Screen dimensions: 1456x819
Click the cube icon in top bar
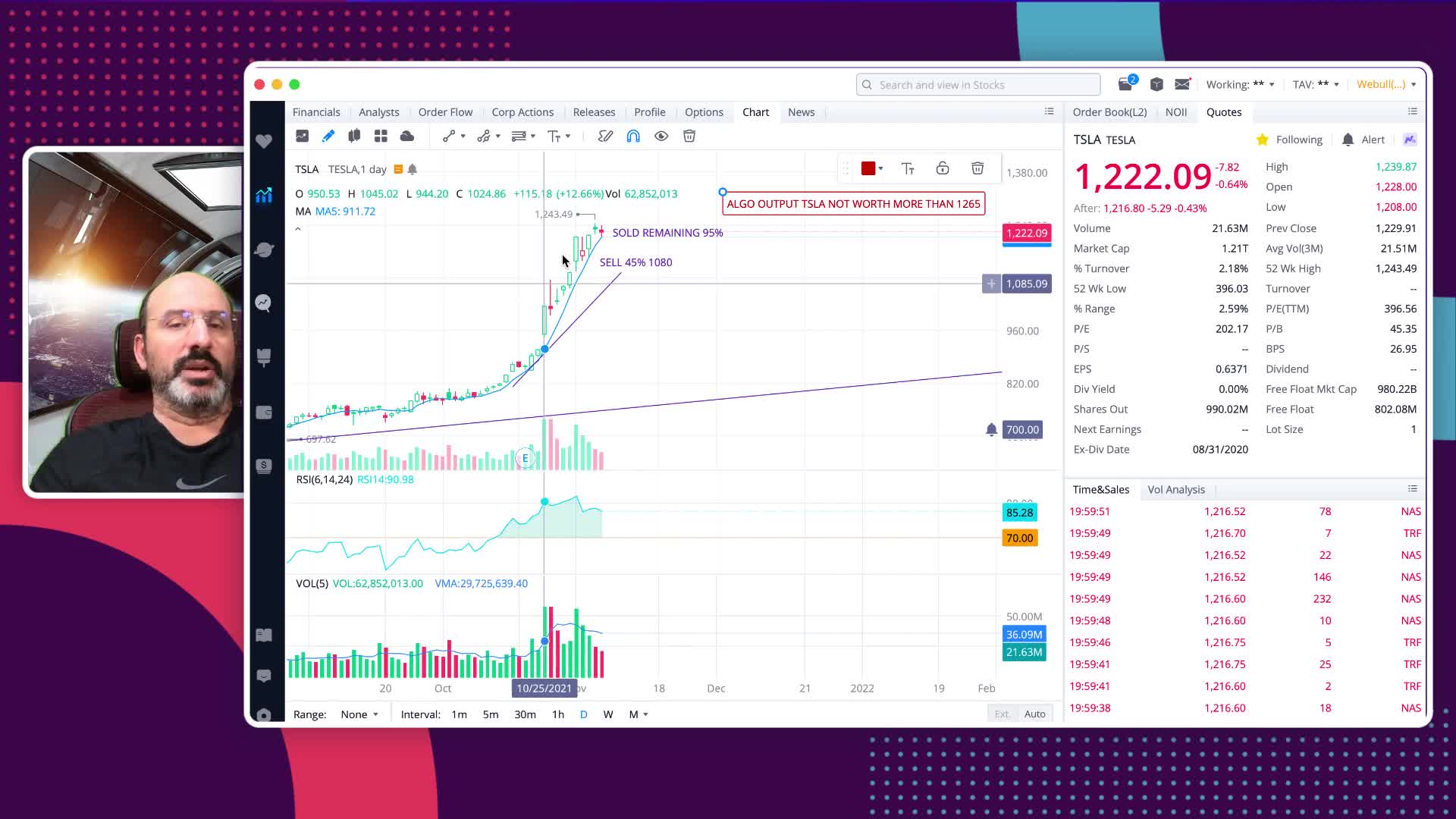(x=1156, y=84)
